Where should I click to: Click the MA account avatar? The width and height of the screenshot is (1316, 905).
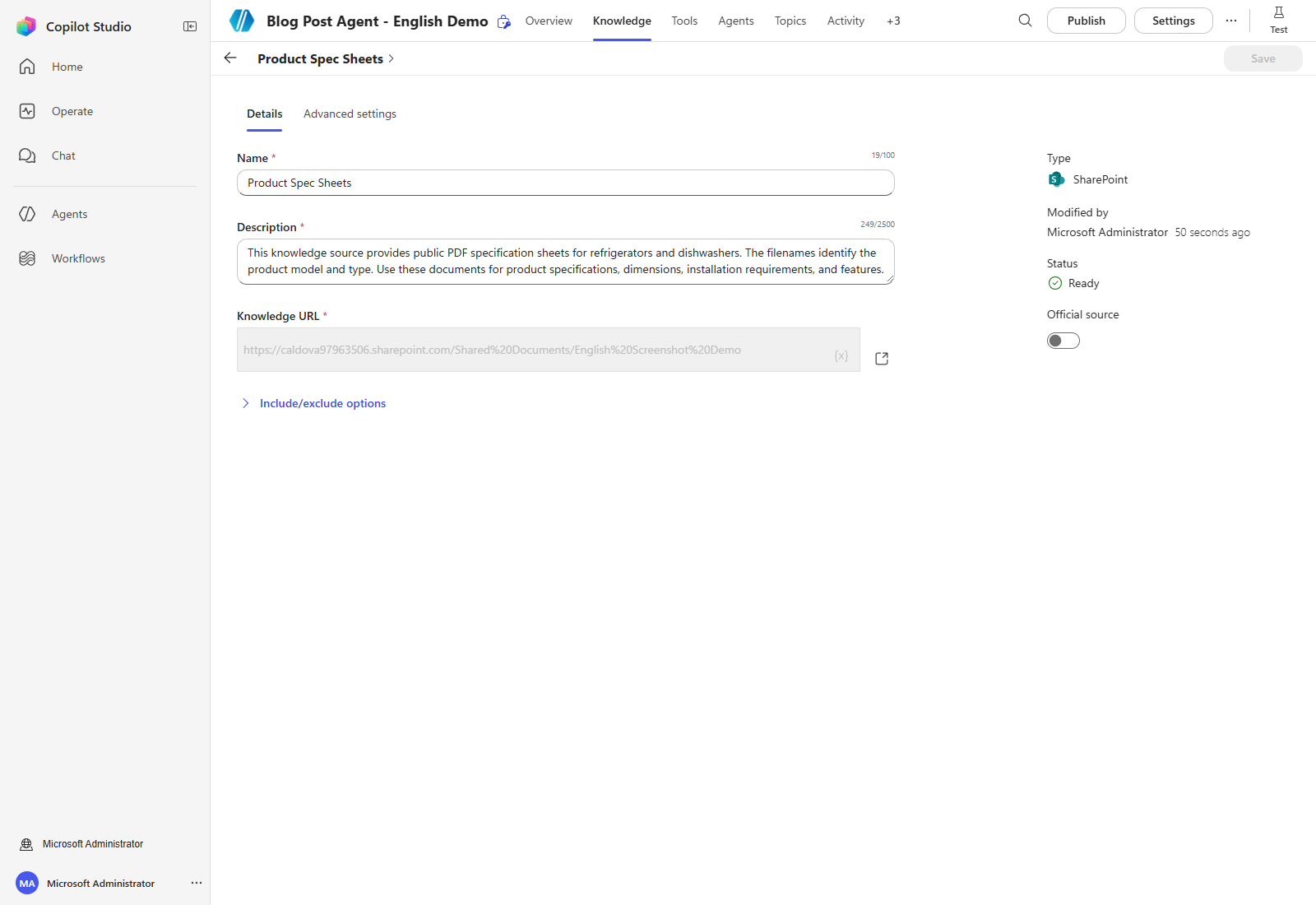point(27,883)
